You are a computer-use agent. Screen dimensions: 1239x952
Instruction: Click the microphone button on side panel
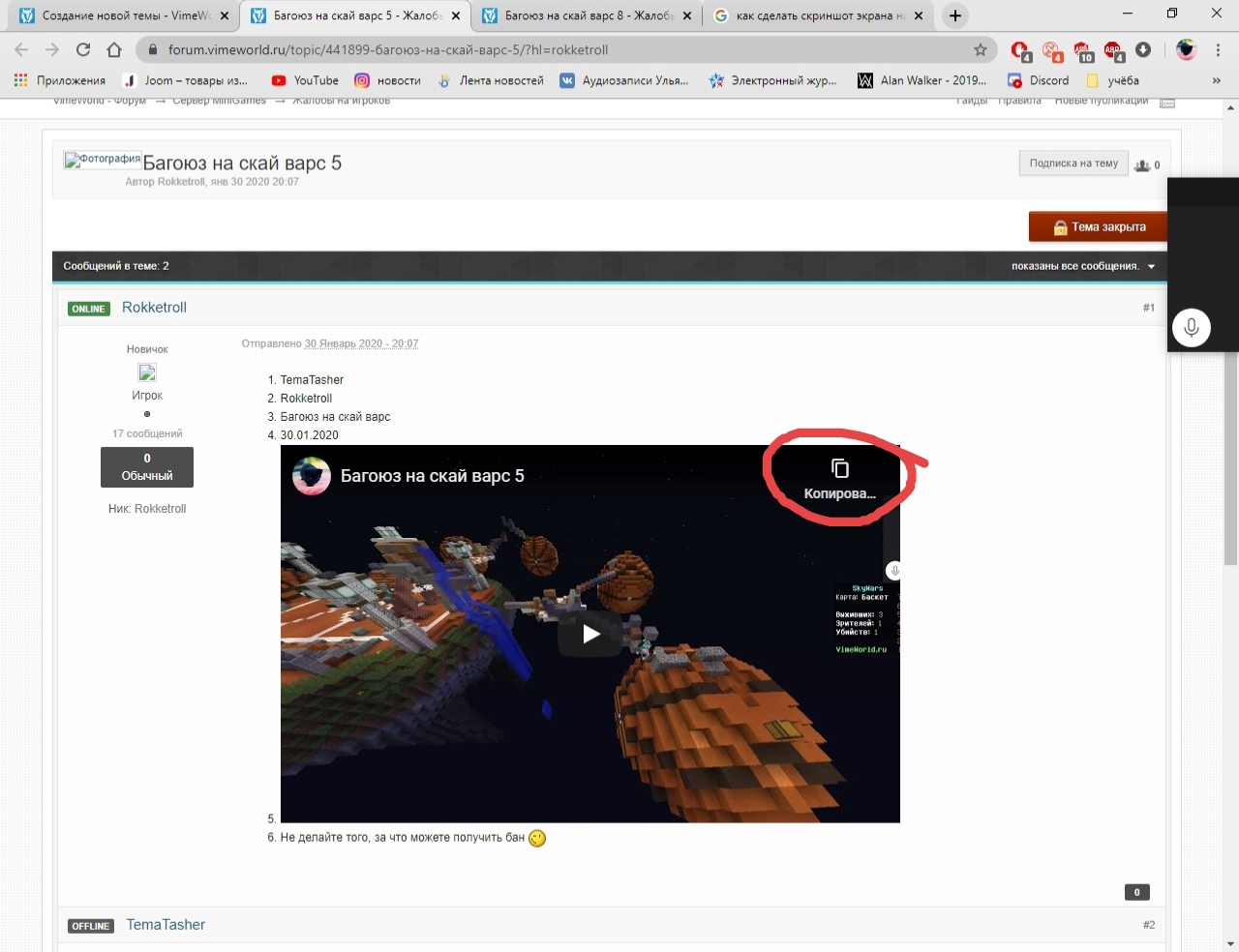pos(1192,327)
